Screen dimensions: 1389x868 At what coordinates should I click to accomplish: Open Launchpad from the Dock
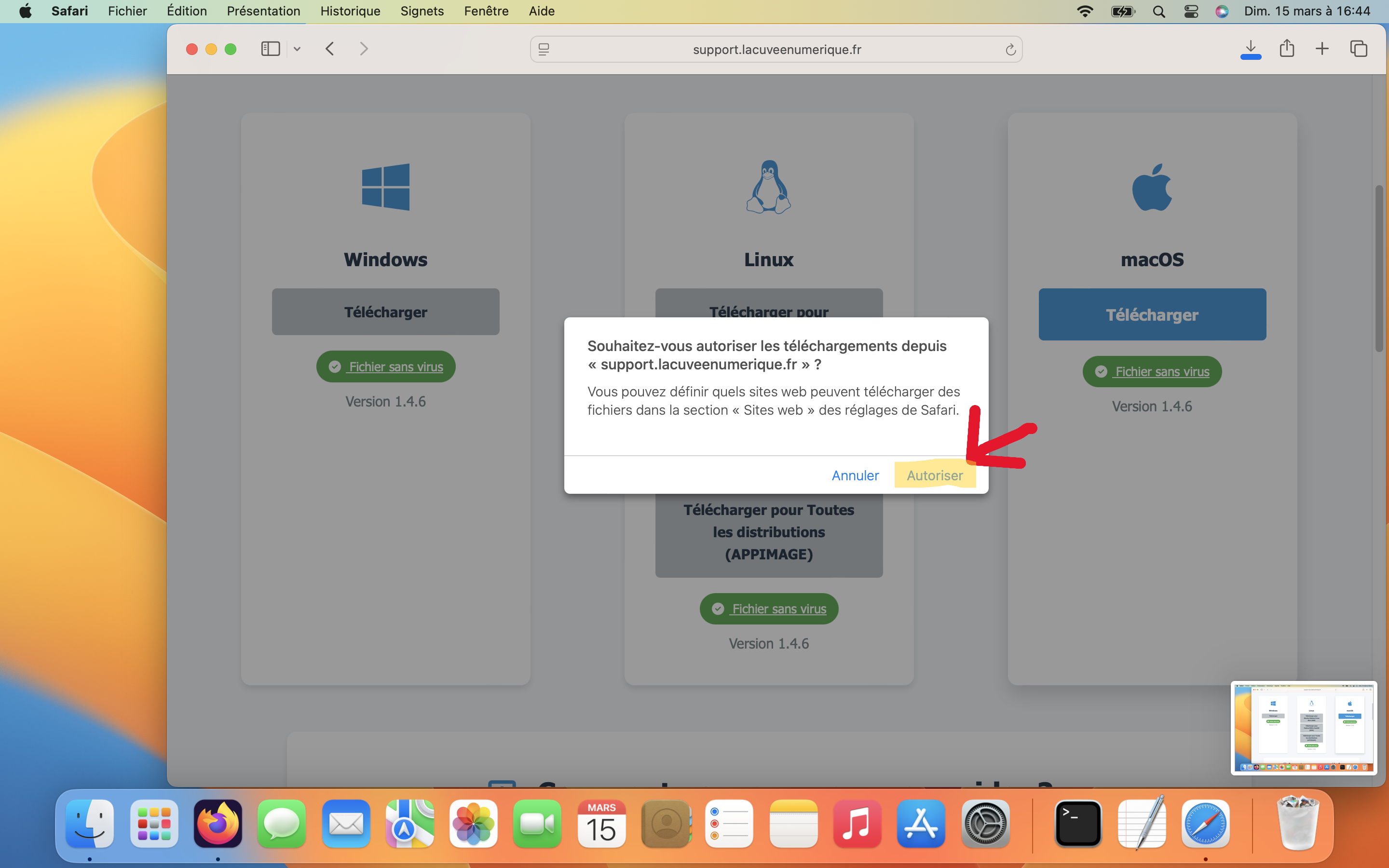pos(154,824)
